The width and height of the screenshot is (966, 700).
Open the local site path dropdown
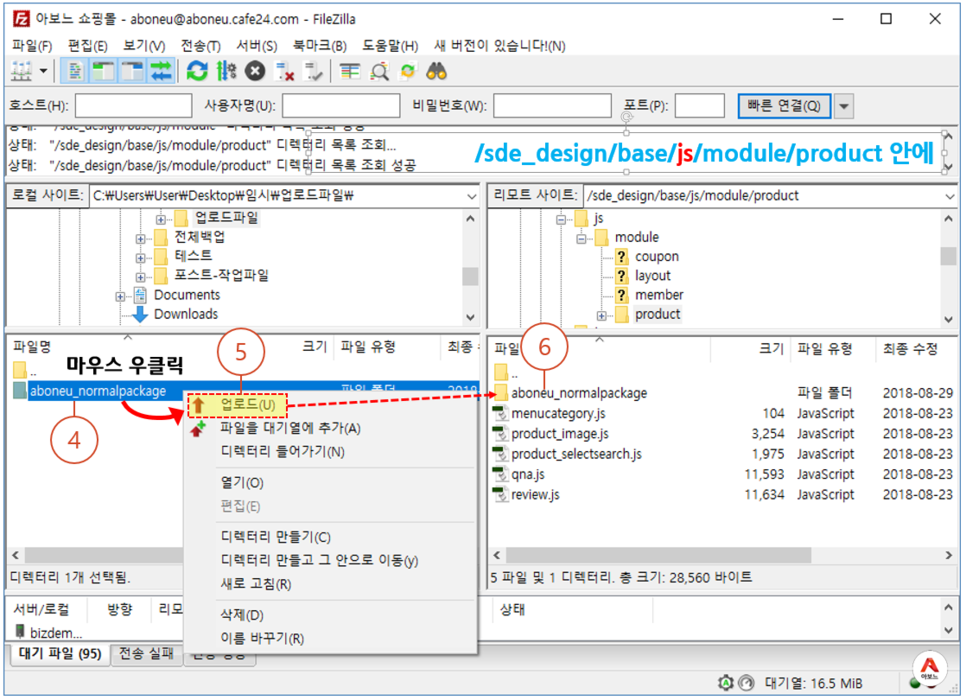(x=471, y=196)
